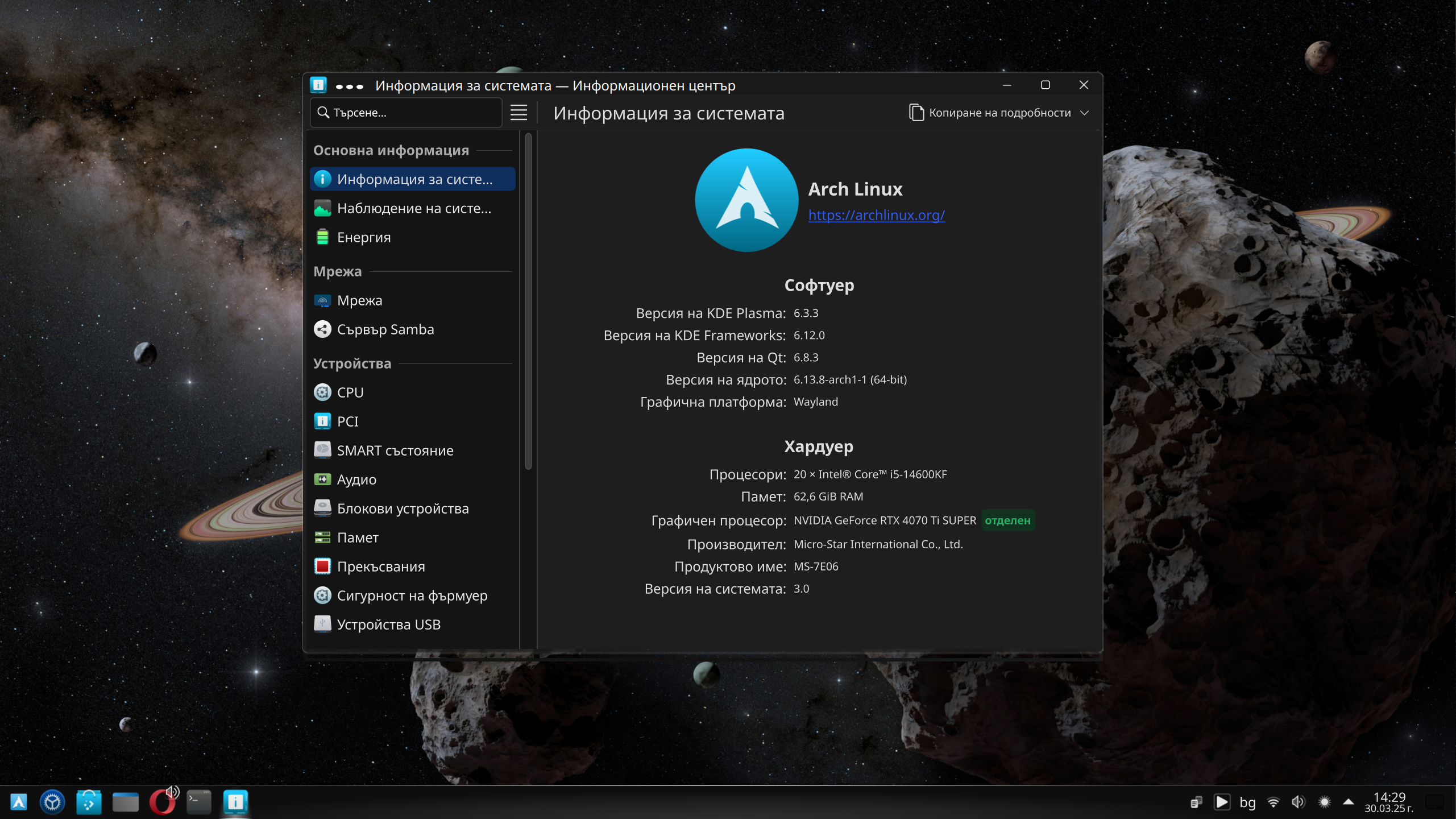1456x819 pixels.
Task: Open the brightness tray icon
Action: point(1324,802)
